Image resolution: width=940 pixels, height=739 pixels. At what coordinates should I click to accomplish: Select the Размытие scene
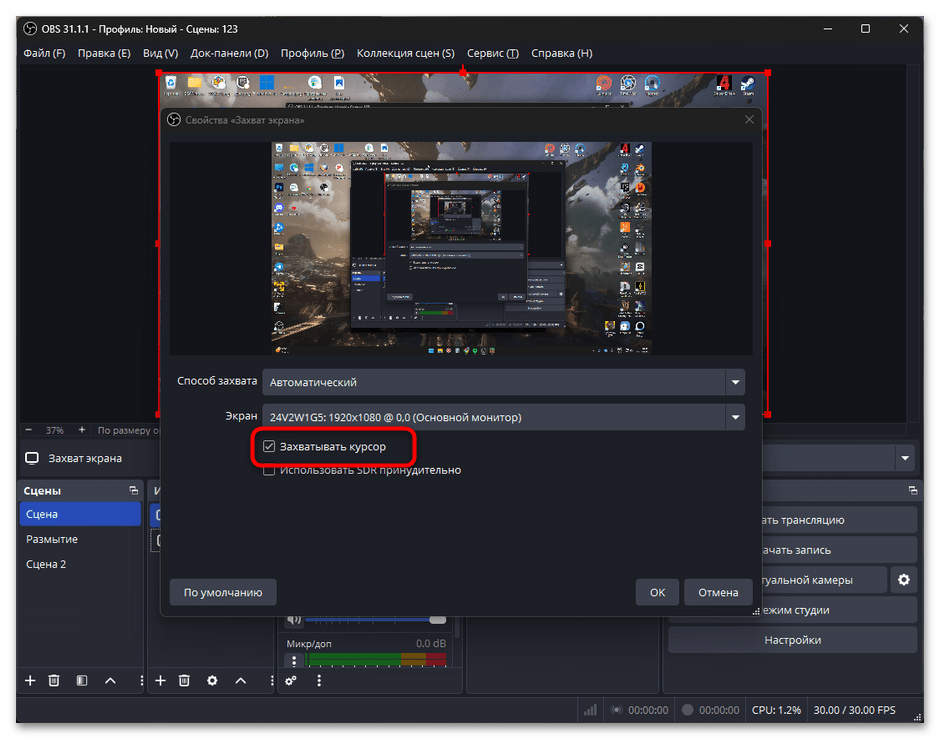click(x=80, y=539)
